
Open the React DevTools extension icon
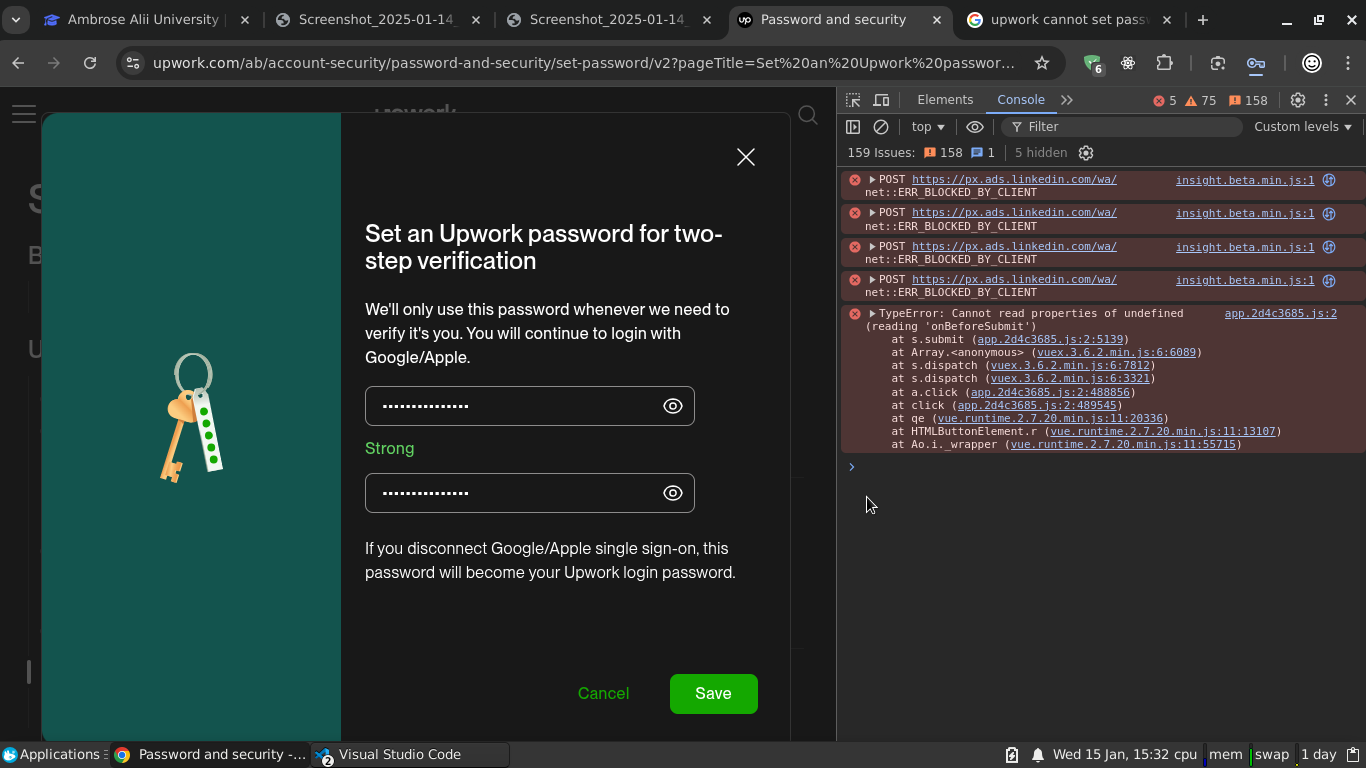[1128, 63]
